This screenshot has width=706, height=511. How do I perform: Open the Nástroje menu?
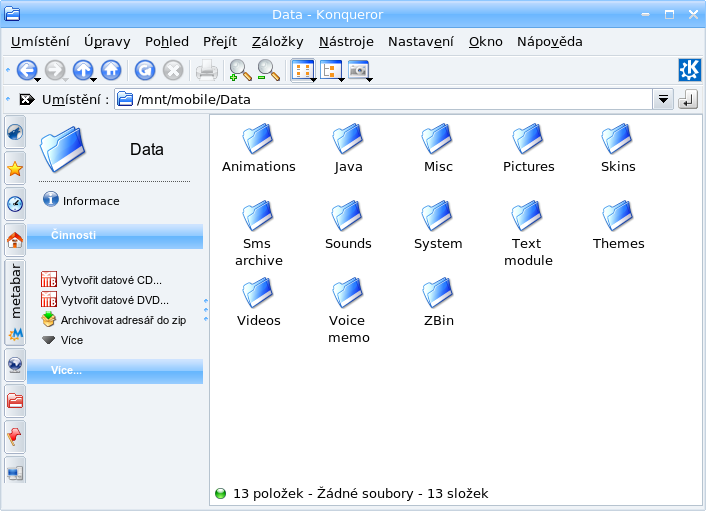pyautogui.click(x=346, y=41)
